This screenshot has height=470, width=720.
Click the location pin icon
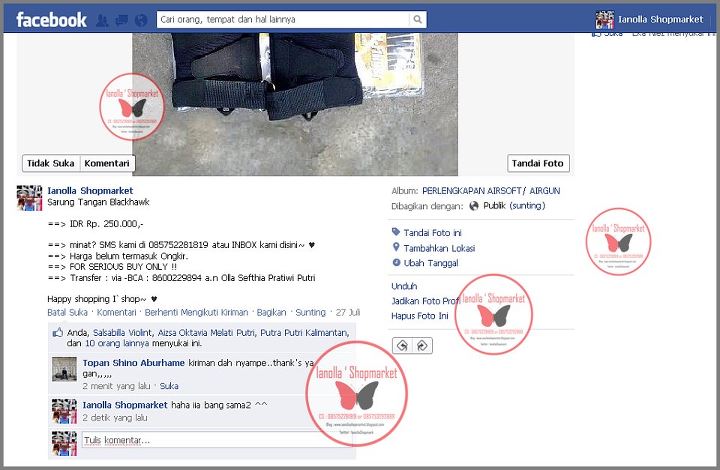pyautogui.click(x=396, y=247)
